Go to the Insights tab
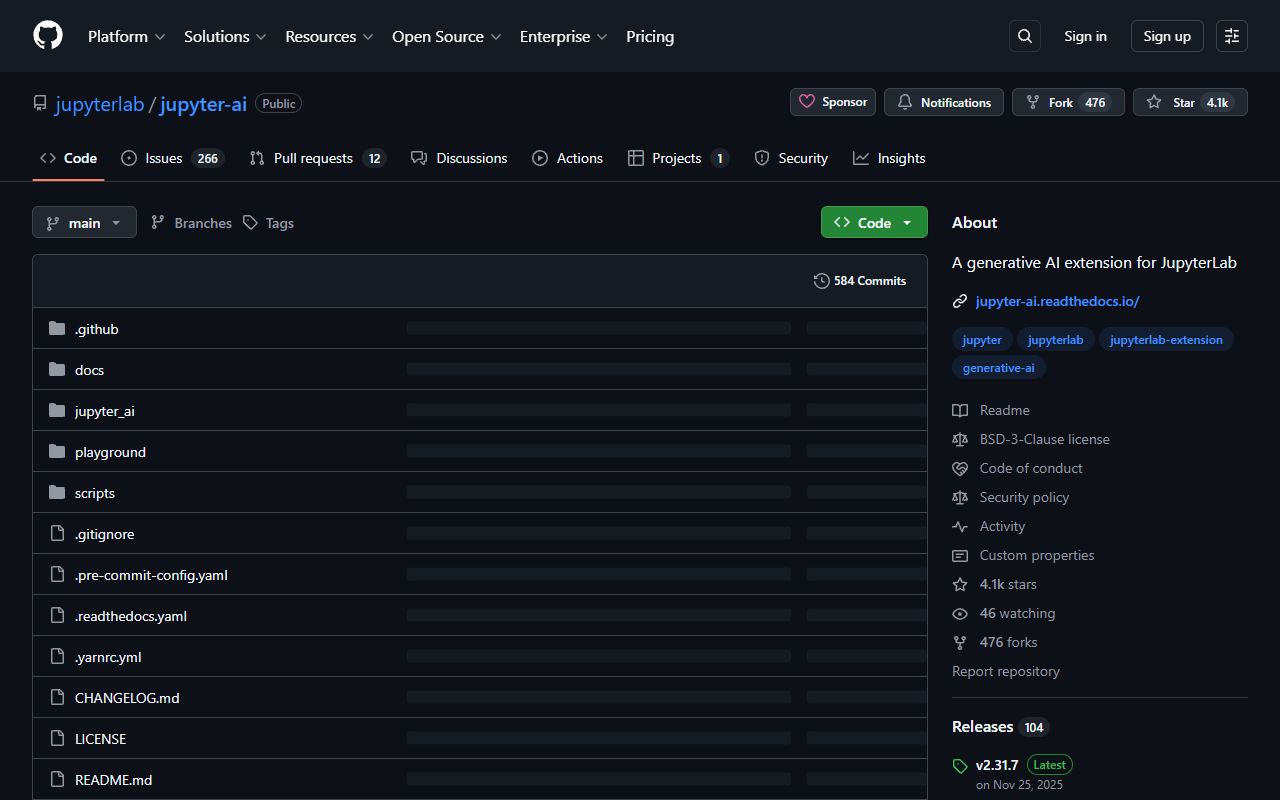1280x800 pixels. (889, 158)
